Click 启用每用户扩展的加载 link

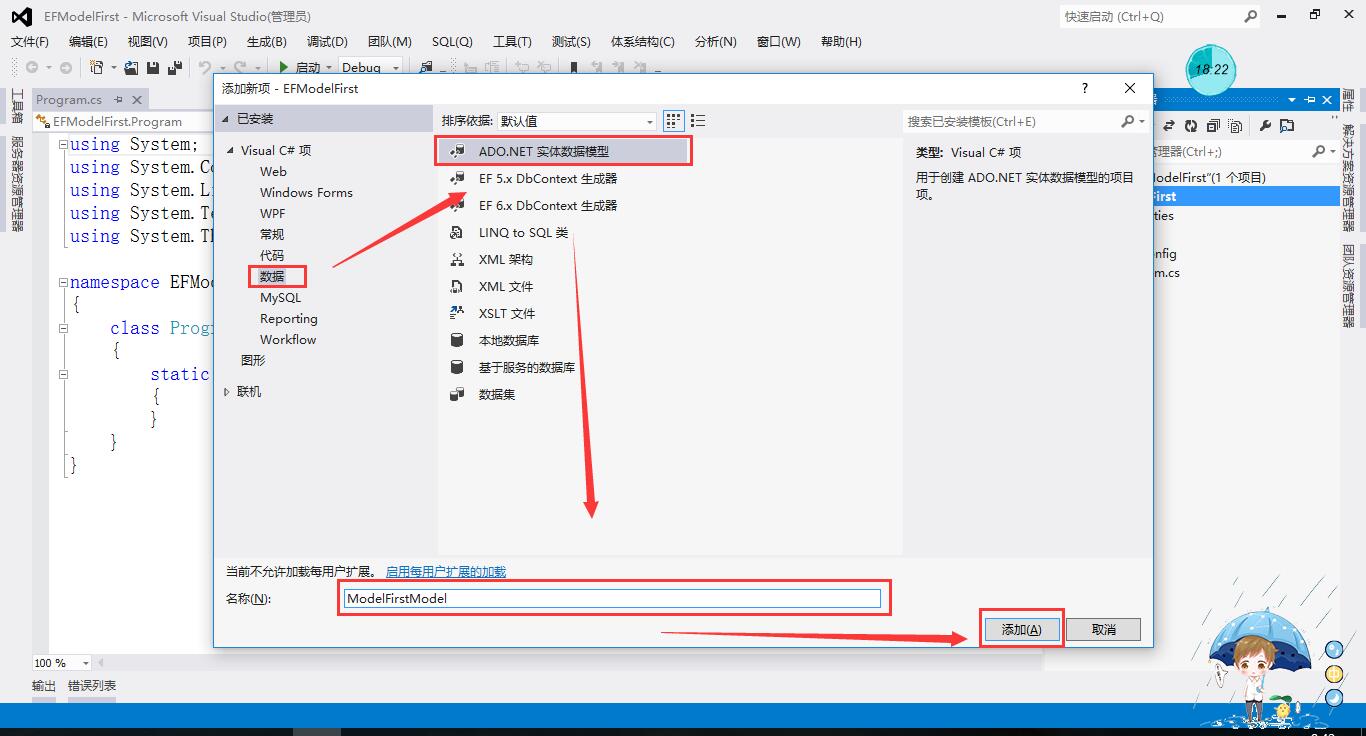[446, 572]
